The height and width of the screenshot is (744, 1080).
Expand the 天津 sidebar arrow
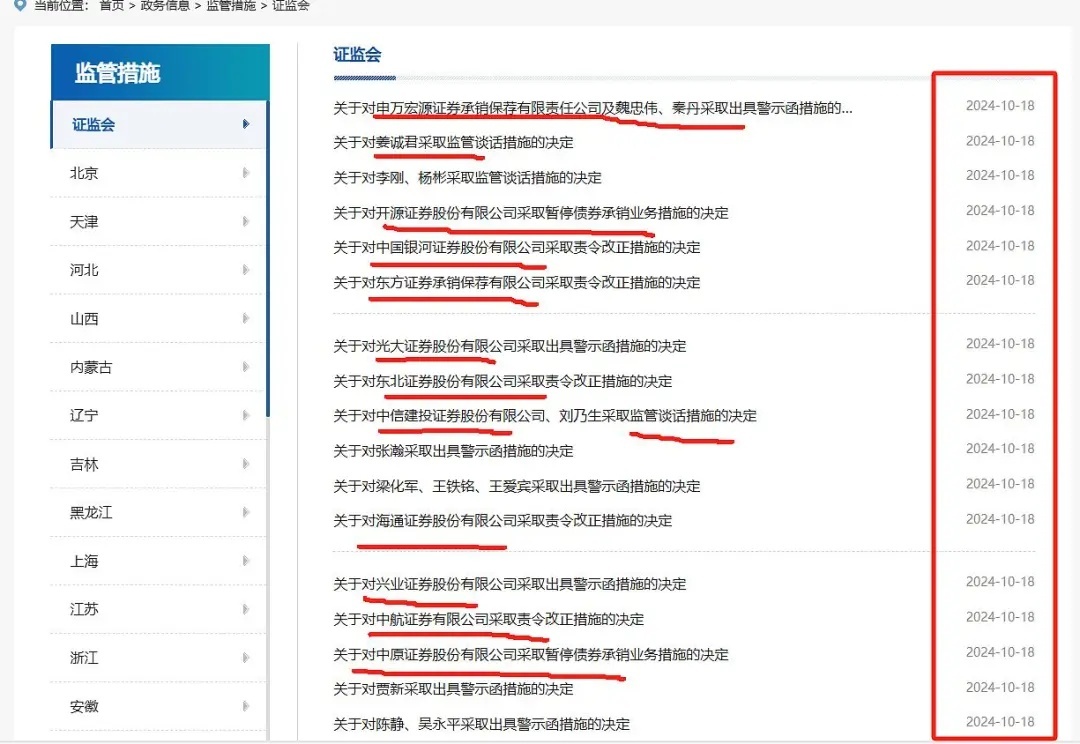pos(246,222)
